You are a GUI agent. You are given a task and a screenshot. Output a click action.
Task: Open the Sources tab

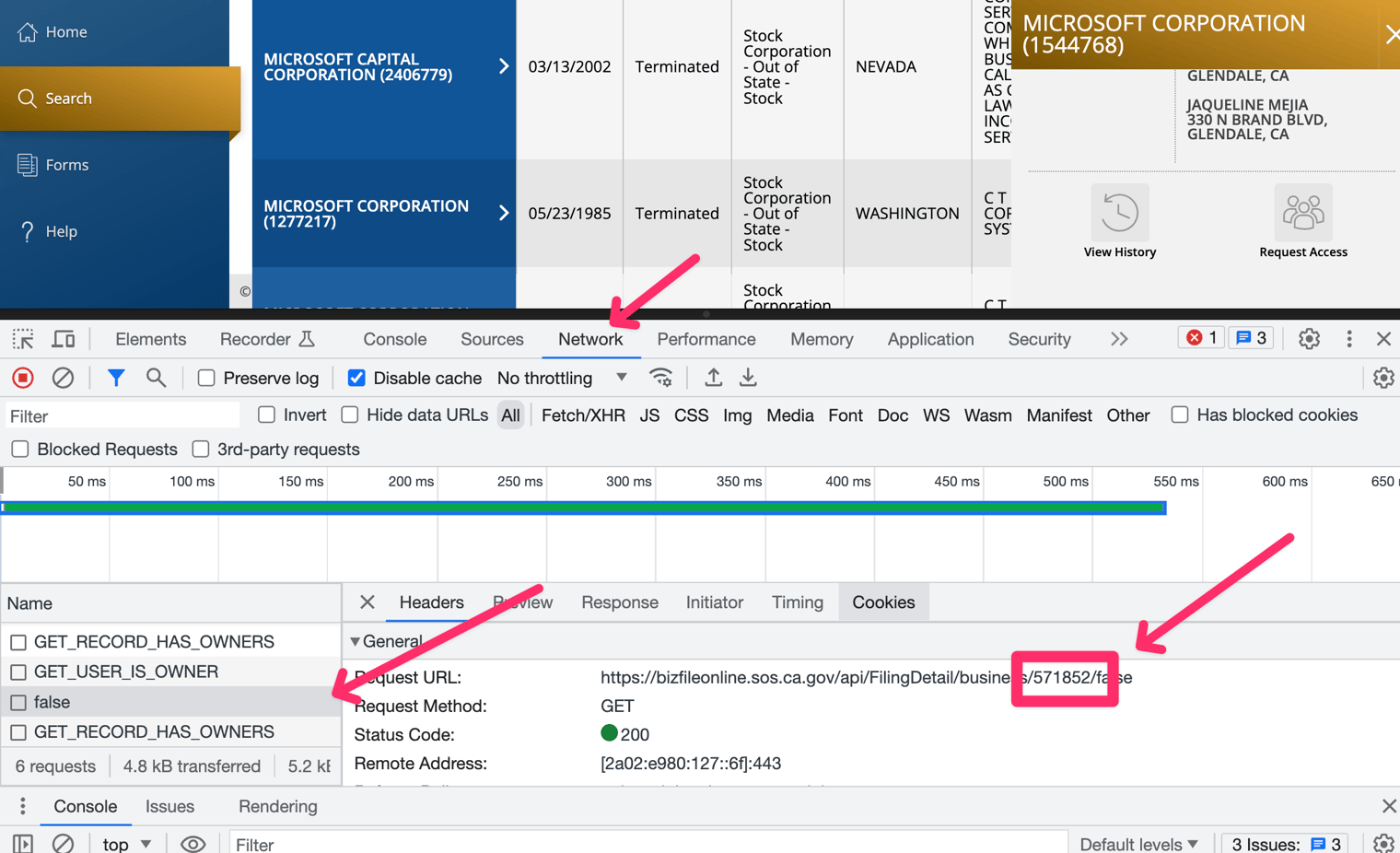tap(492, 339)
